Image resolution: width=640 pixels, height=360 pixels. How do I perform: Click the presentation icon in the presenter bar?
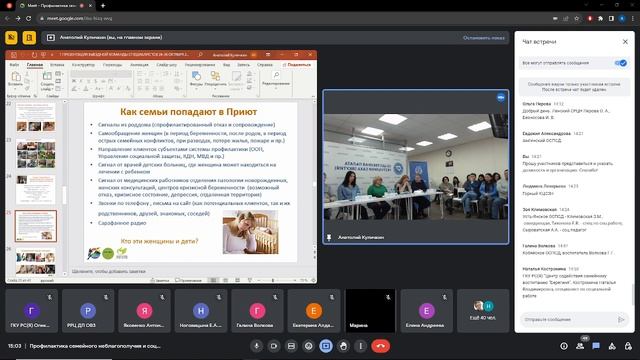click(x=51, y=38)
